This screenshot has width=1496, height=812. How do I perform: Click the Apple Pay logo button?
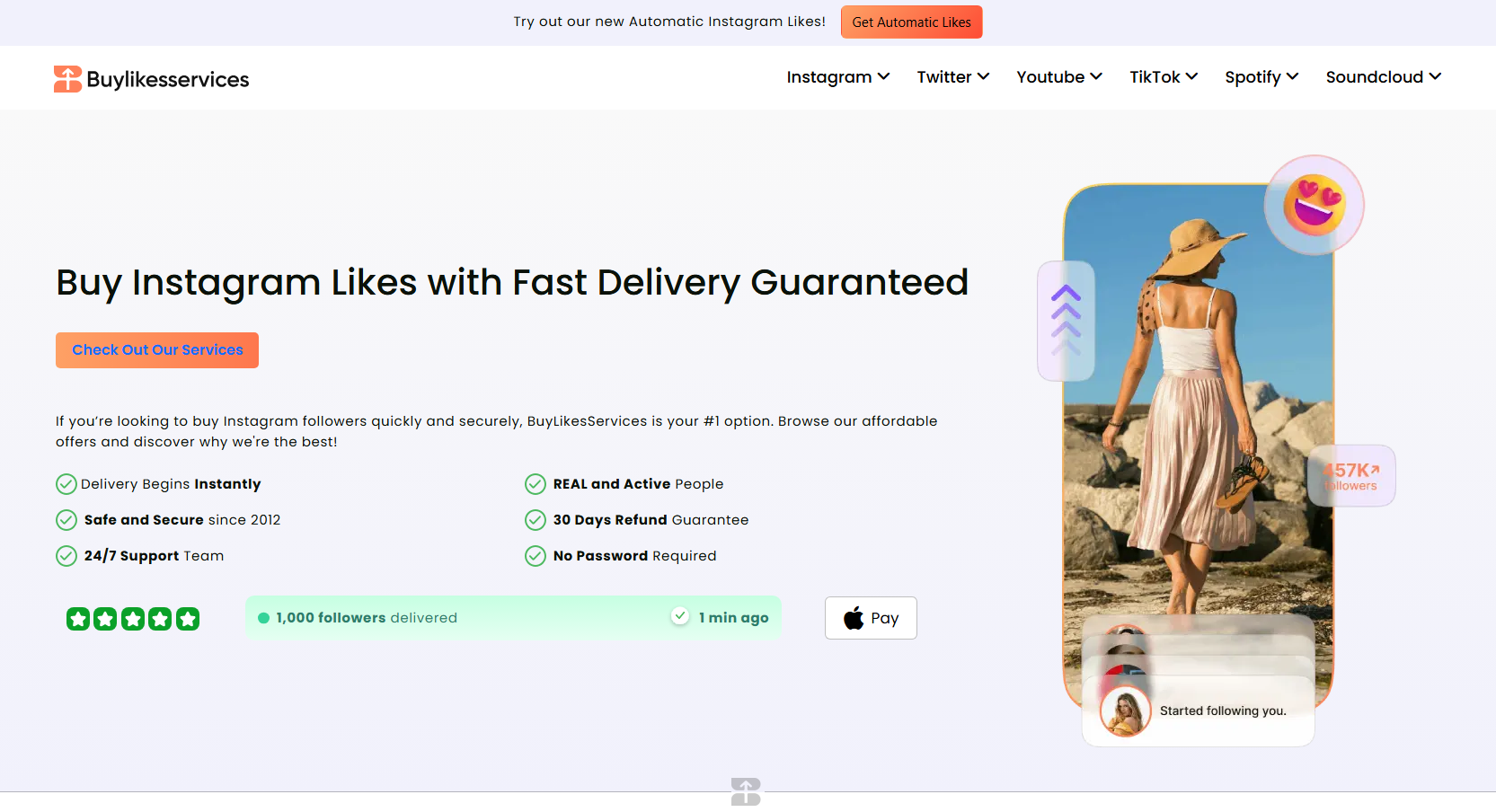click(x=871, y=618)
